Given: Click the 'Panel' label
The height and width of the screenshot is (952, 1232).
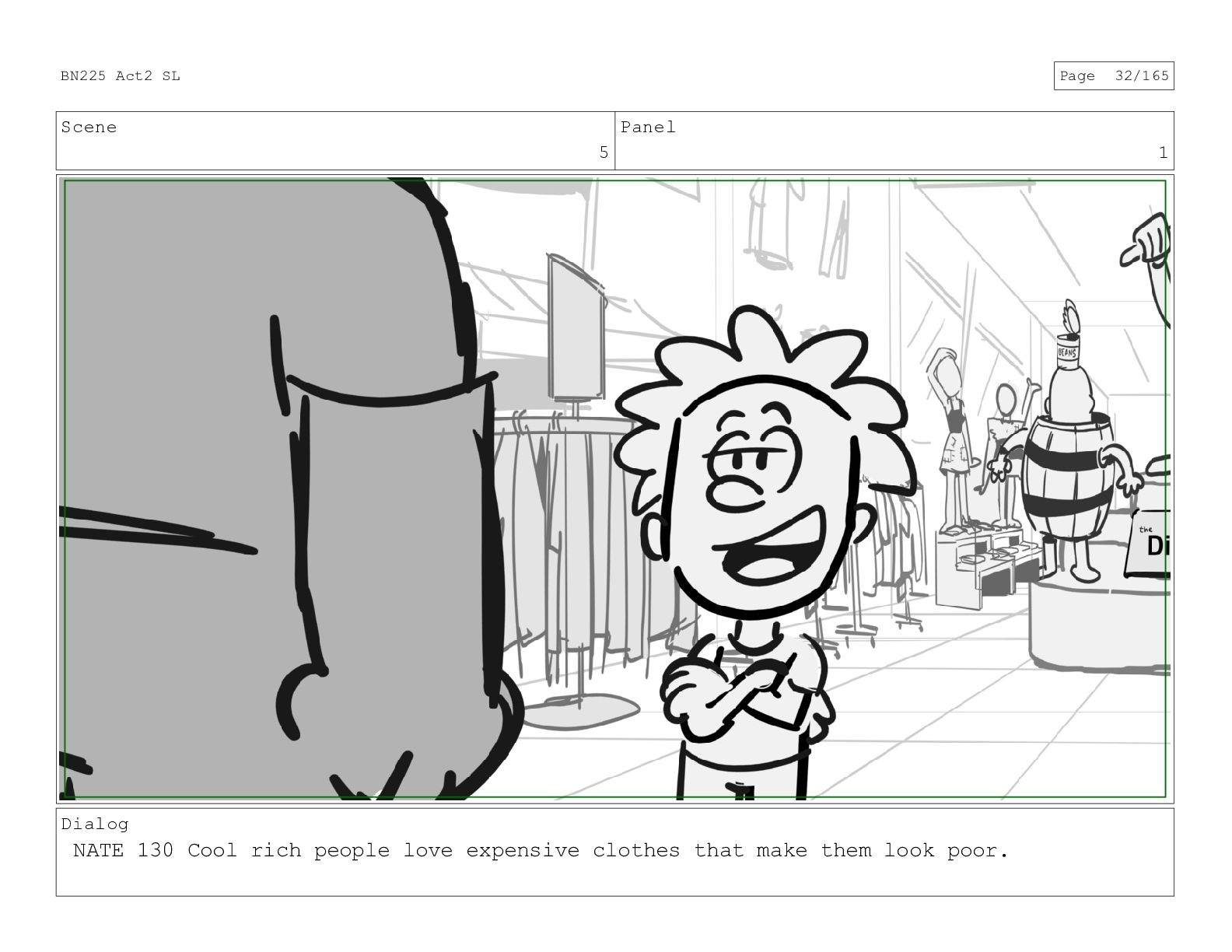Looking at the screenshot, I should click(x=648, y=127).
